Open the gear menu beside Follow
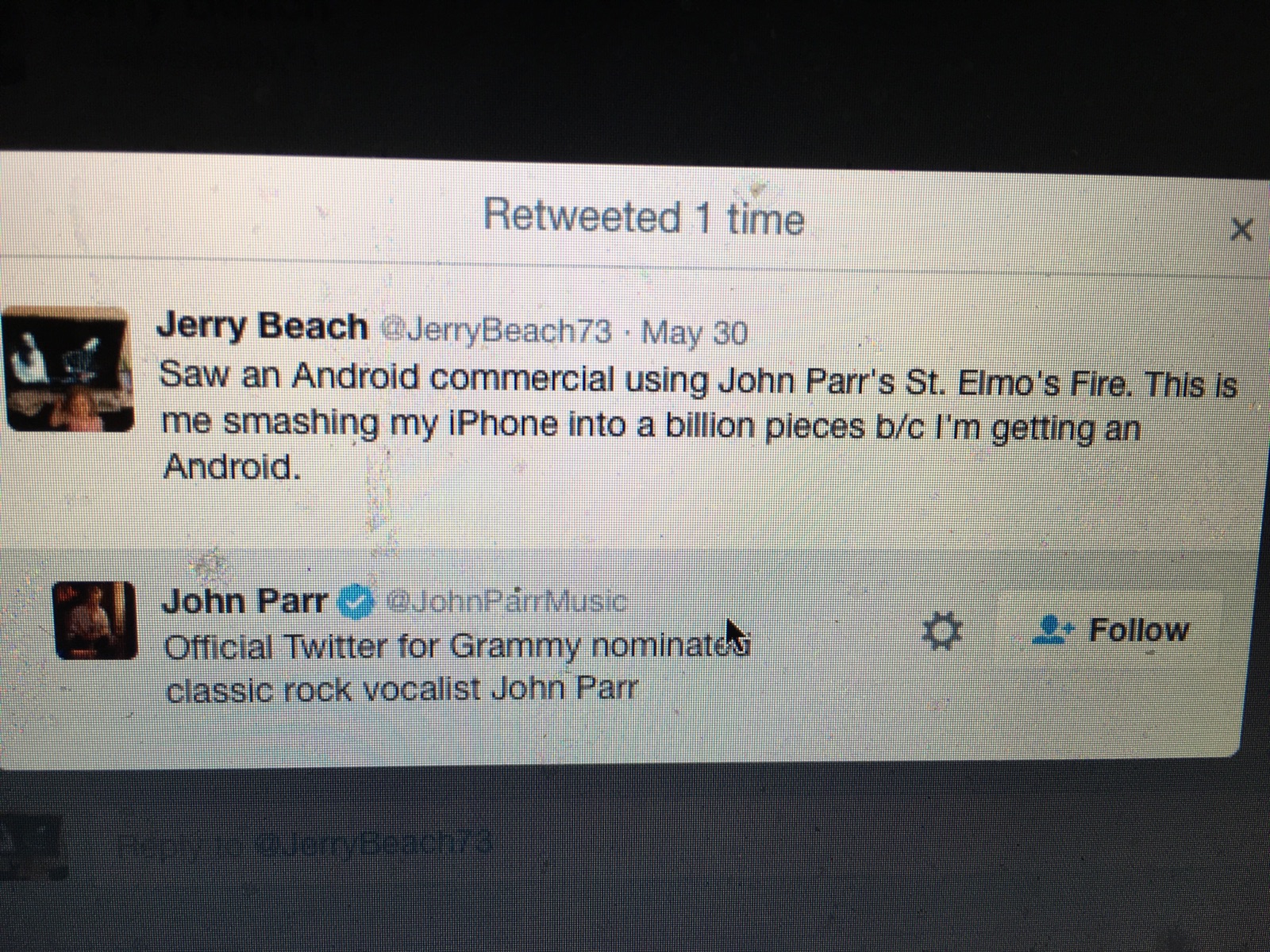 [x=943, y=632]
